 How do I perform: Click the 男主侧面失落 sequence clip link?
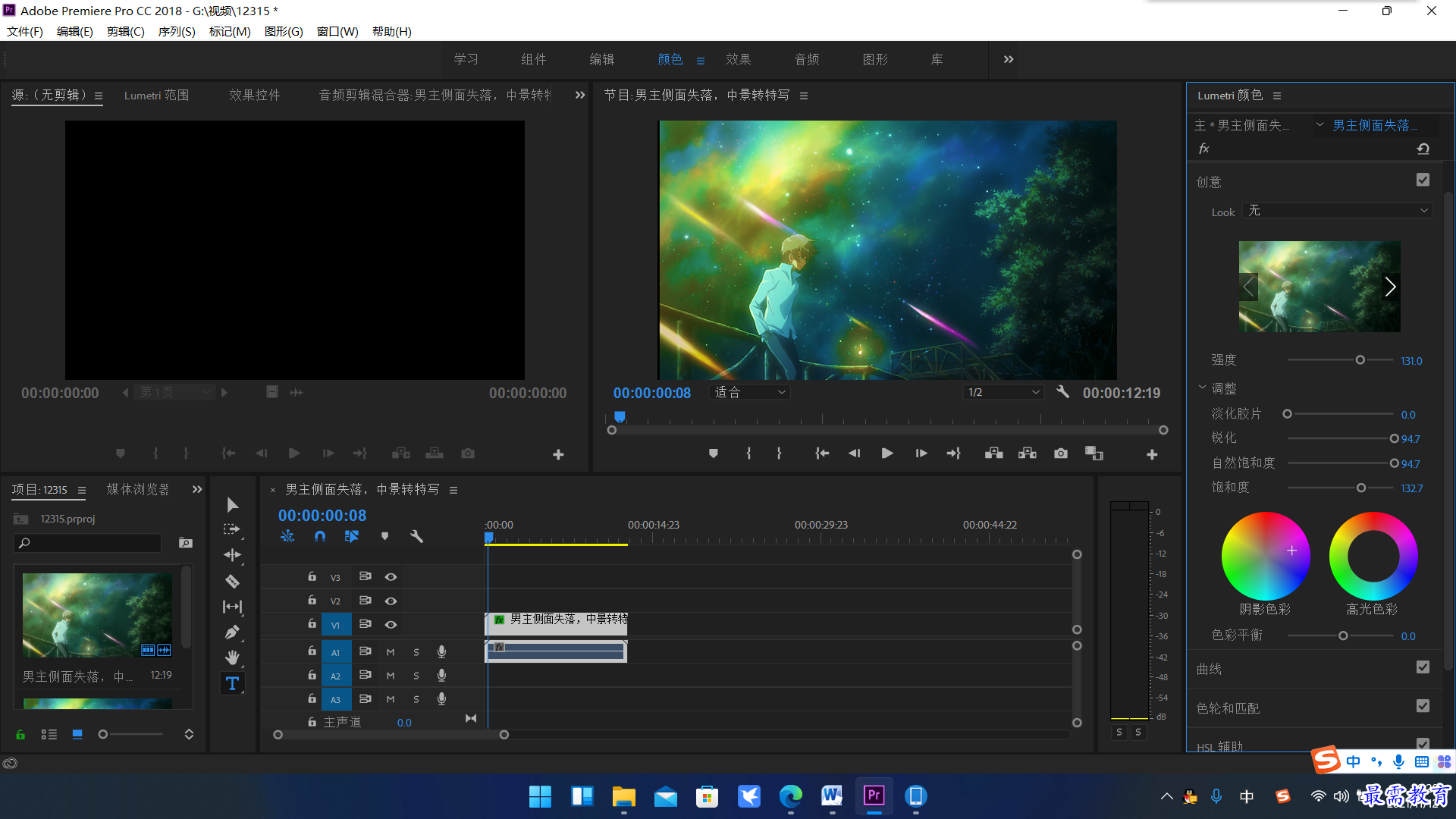point(1375,125)
